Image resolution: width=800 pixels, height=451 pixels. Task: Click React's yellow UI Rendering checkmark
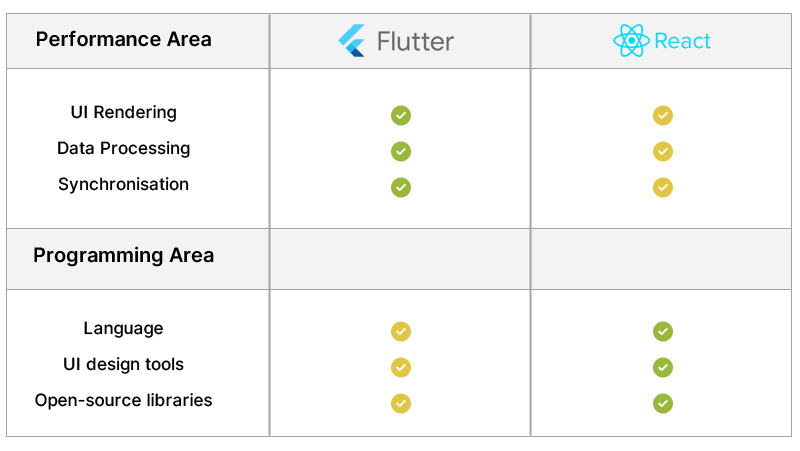coord(663,115)
